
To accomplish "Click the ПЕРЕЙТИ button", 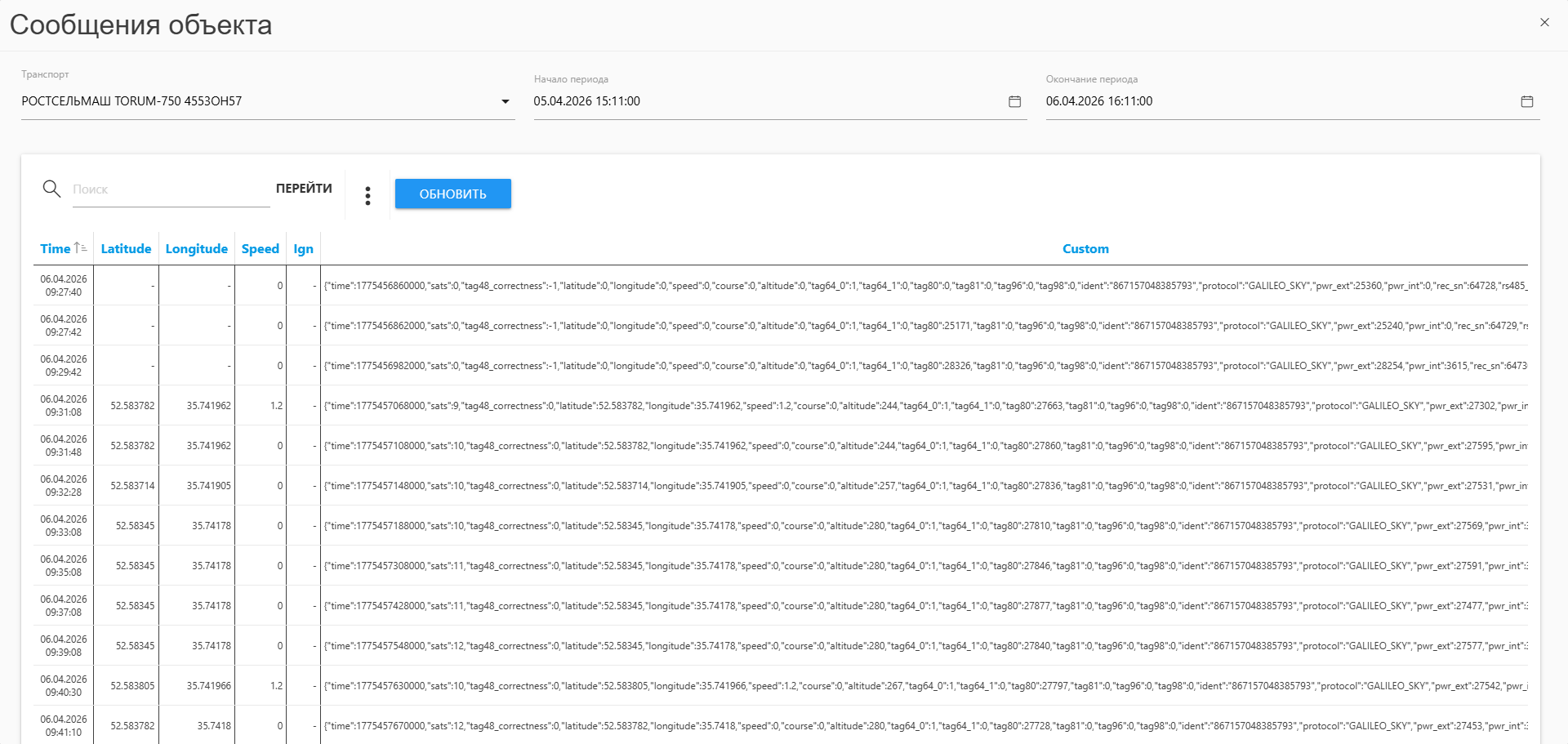I will click(304, 189).
